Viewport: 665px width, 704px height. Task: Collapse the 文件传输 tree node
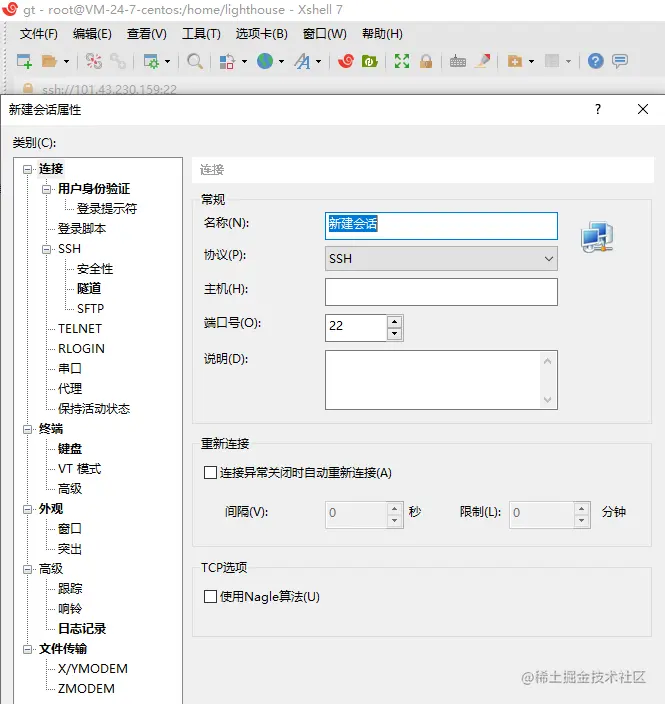(x=27, y=649)
